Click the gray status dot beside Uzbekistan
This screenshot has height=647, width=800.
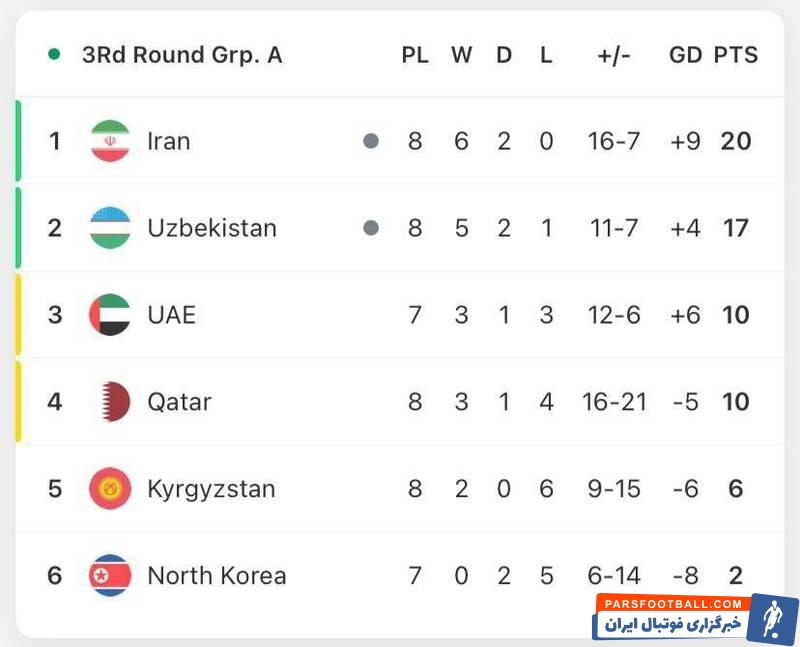[371, 228]
